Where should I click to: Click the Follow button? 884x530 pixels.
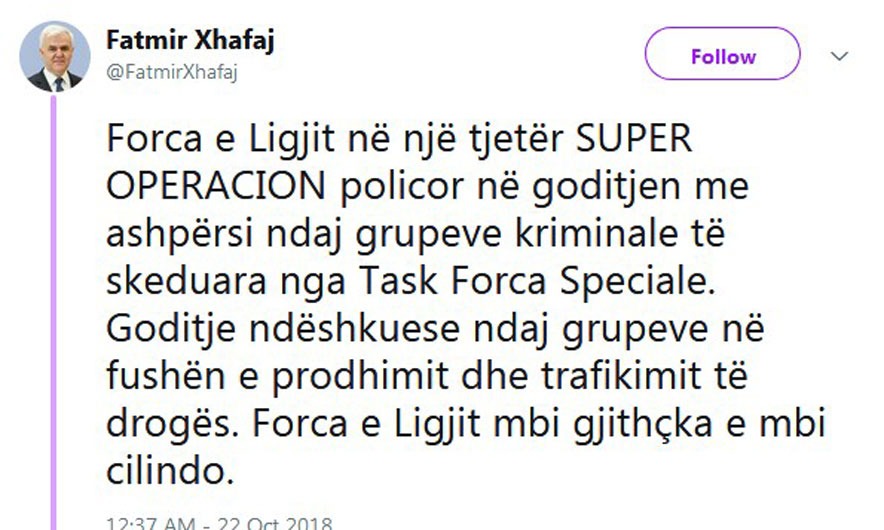(x=722, y=54)
